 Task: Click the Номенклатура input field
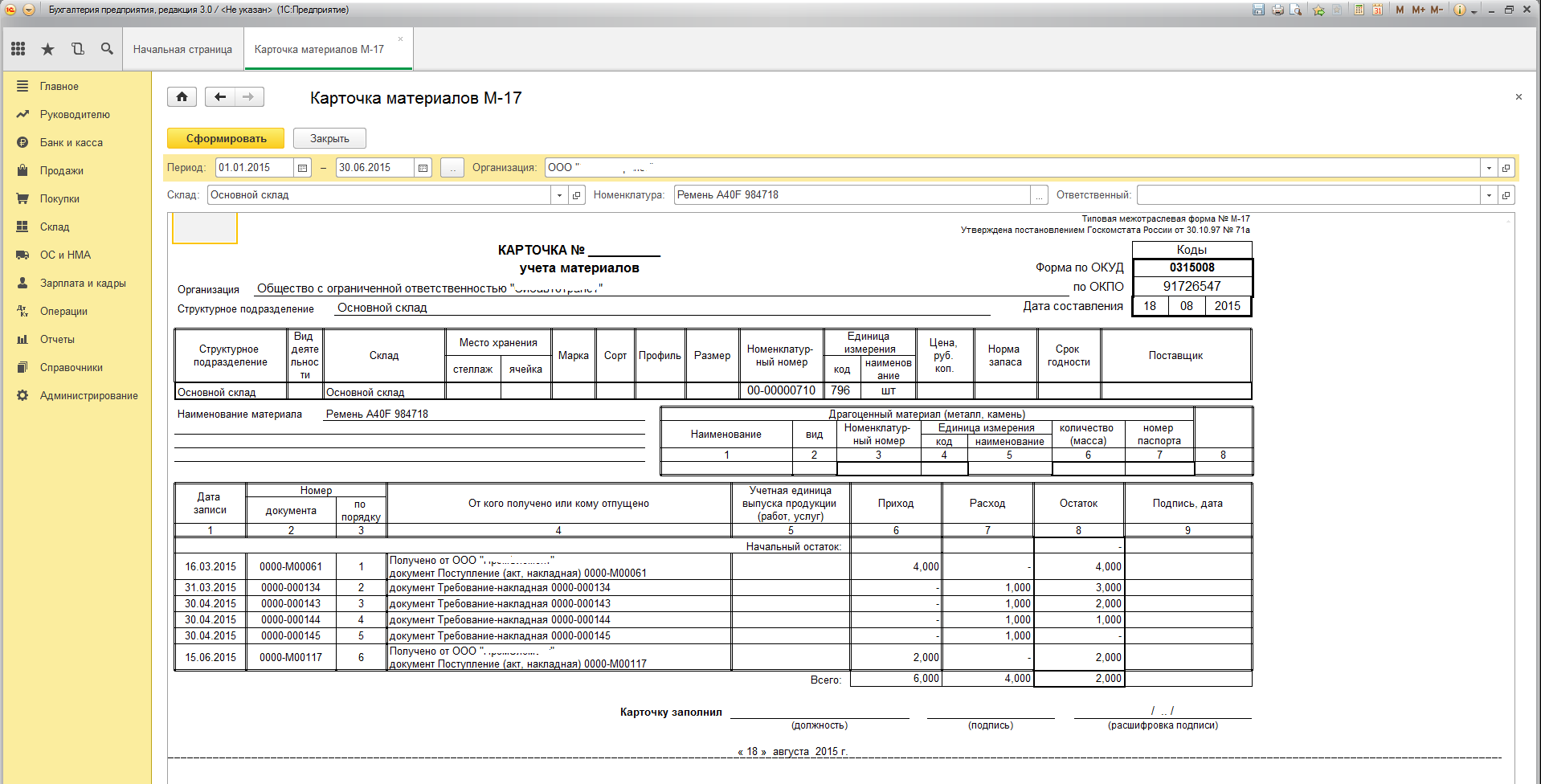(852, 195)
